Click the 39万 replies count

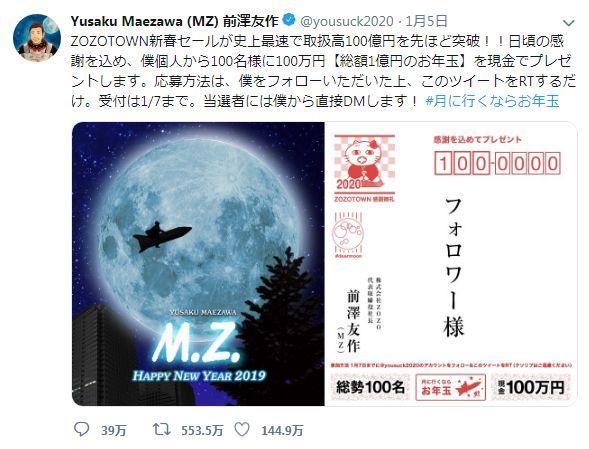point(113,430)
